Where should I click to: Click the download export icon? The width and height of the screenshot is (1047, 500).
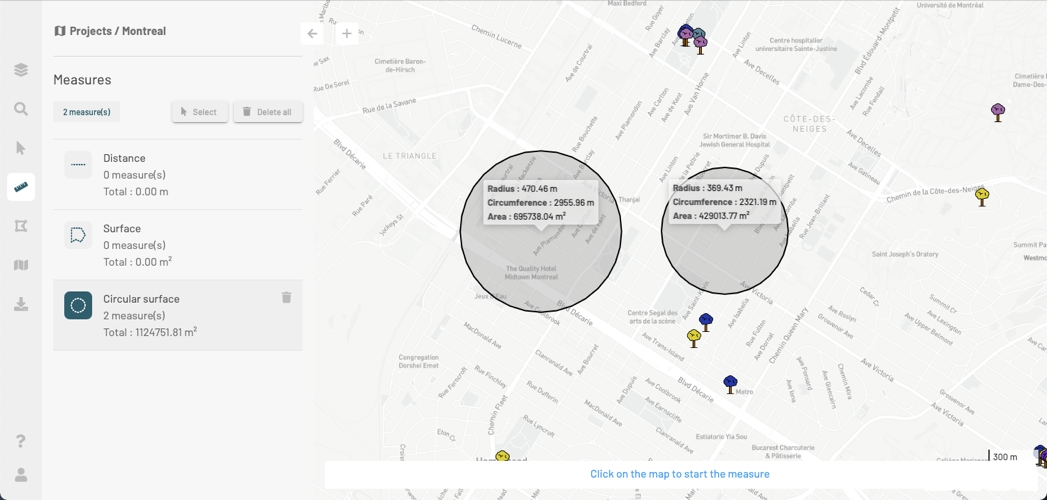pos(21,304)
